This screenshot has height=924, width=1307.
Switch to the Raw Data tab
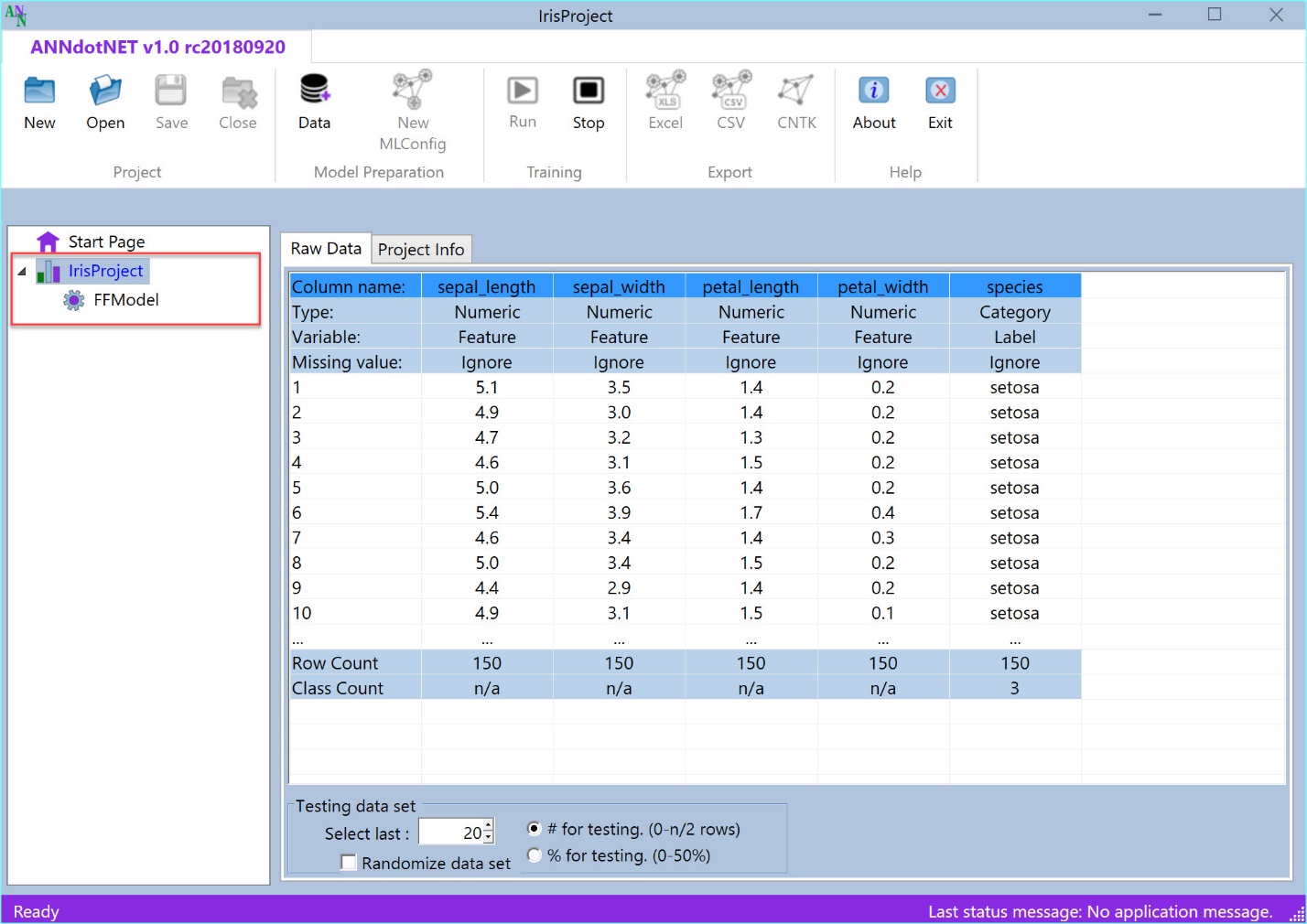coord(326,248)
